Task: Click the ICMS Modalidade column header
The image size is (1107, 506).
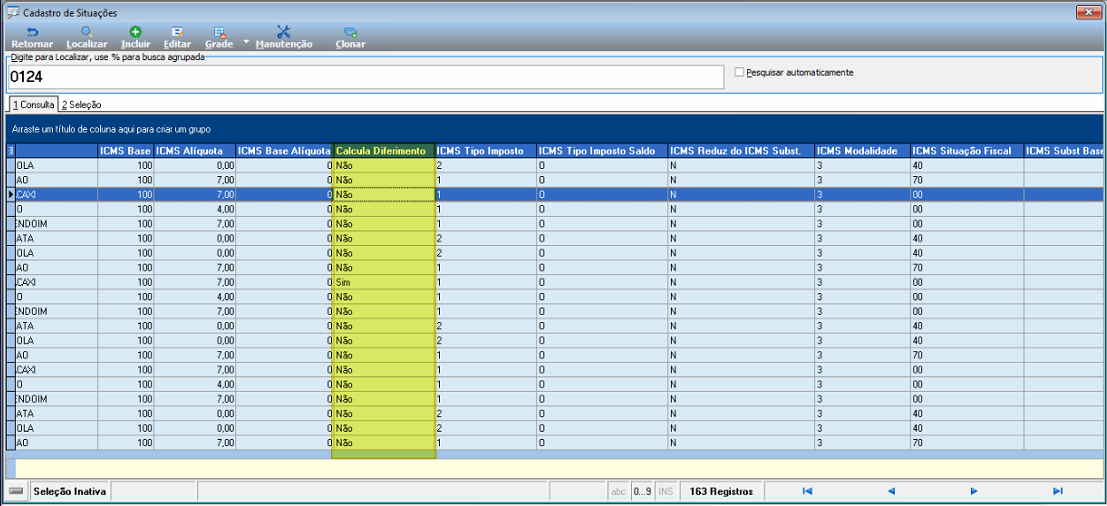Action: (862, 150)
